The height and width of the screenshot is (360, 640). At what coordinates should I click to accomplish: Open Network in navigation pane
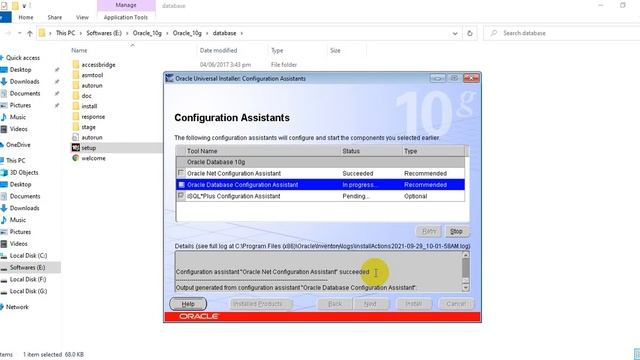click(17, 307)
